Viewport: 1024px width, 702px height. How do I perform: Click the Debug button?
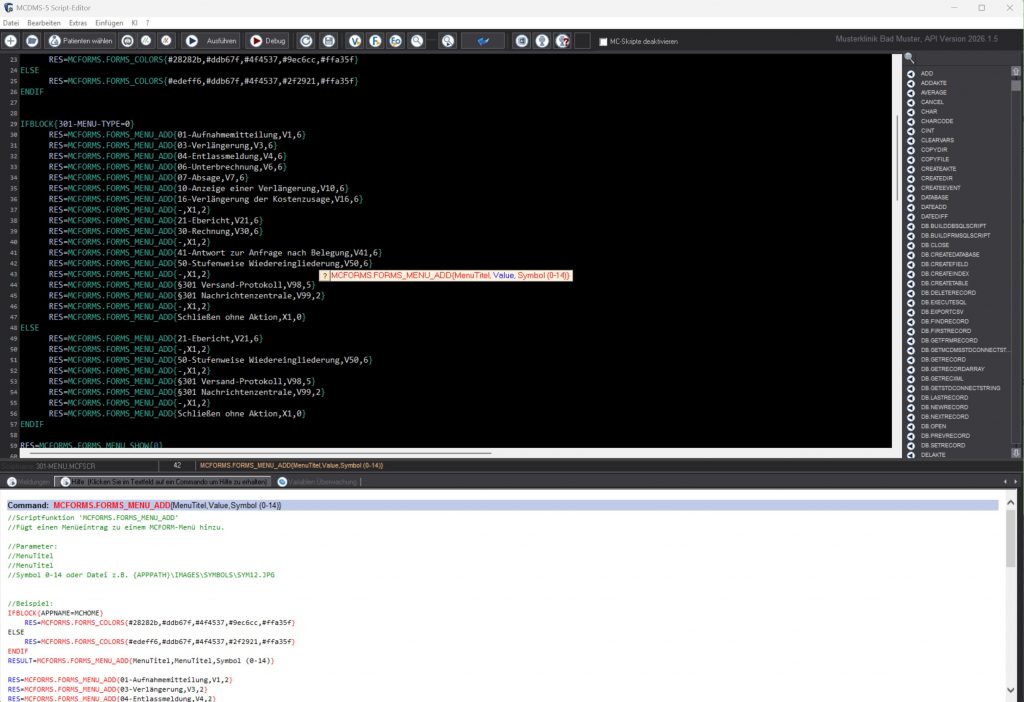[268, 41]
